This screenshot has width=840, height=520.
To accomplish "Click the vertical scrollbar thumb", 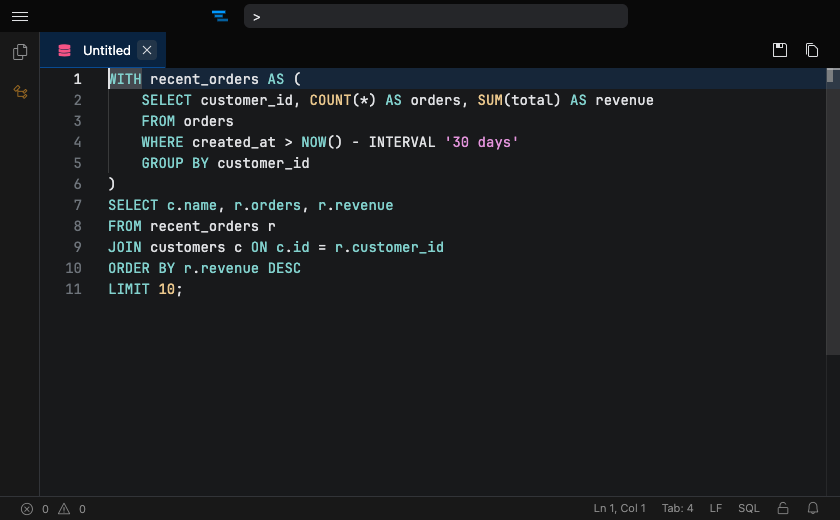I will [x=832, y=212].
